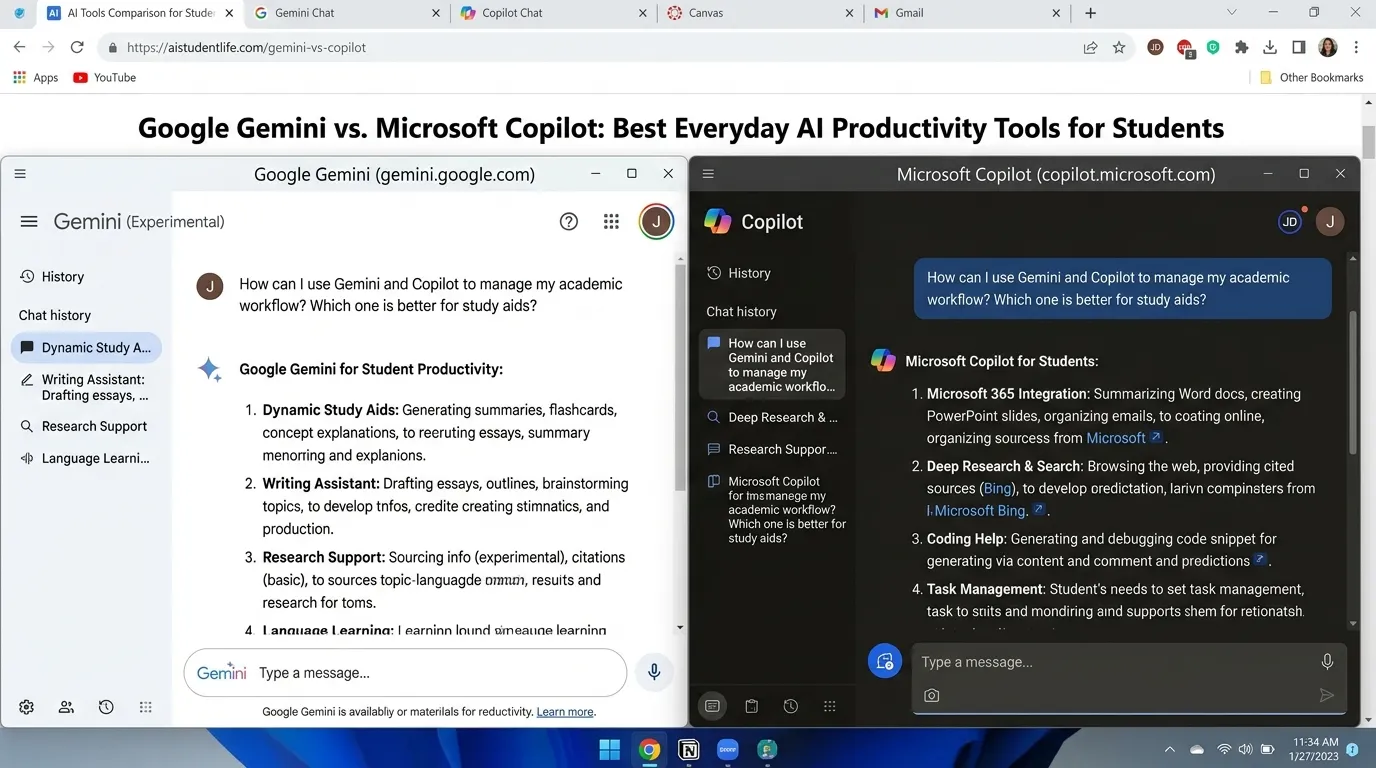
Task: Open the Copilot JD notification avatar
Action: pyautogui.click(x=1290, y=222)
